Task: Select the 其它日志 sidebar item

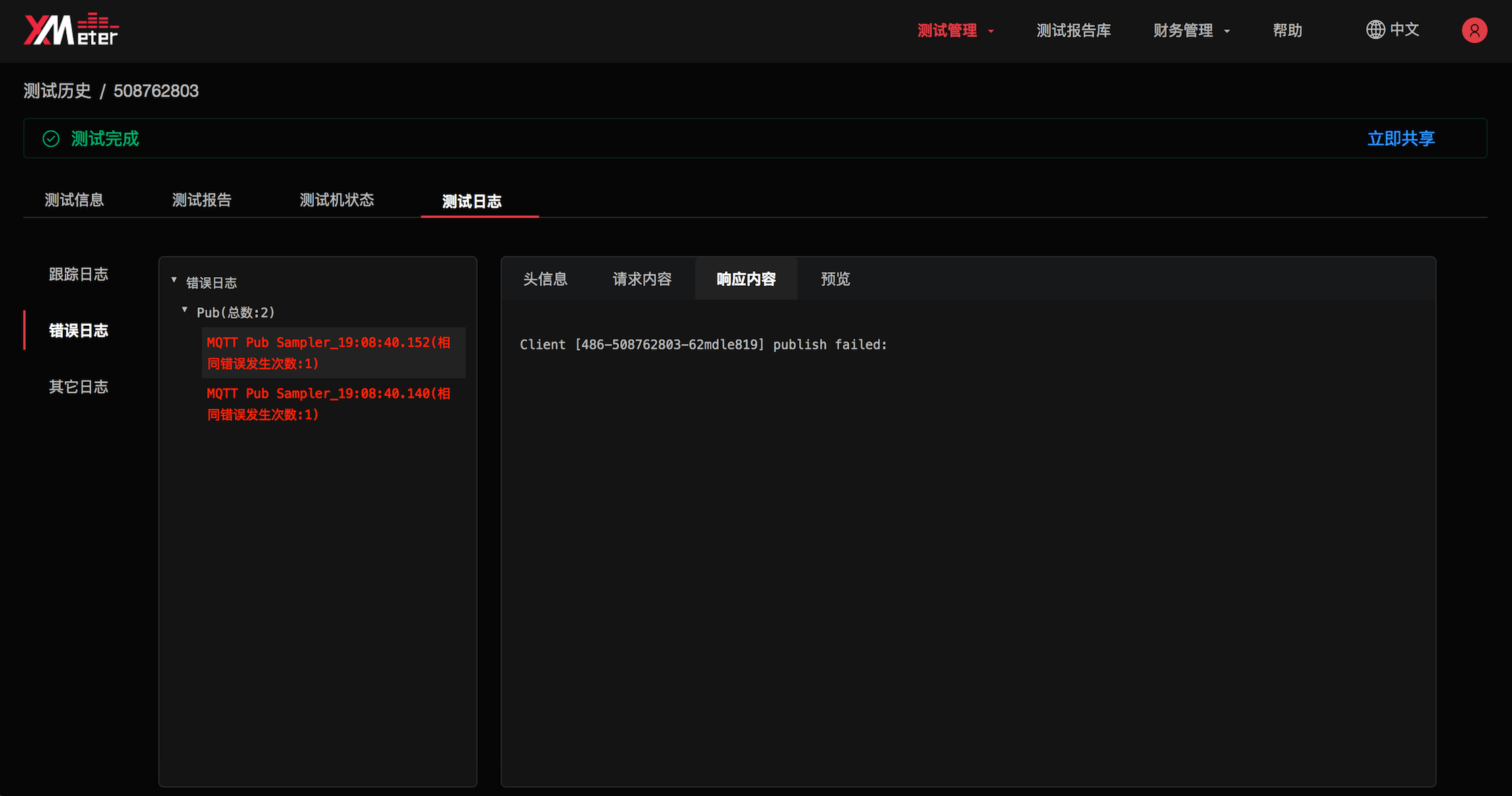Action: tap(78, 386)
